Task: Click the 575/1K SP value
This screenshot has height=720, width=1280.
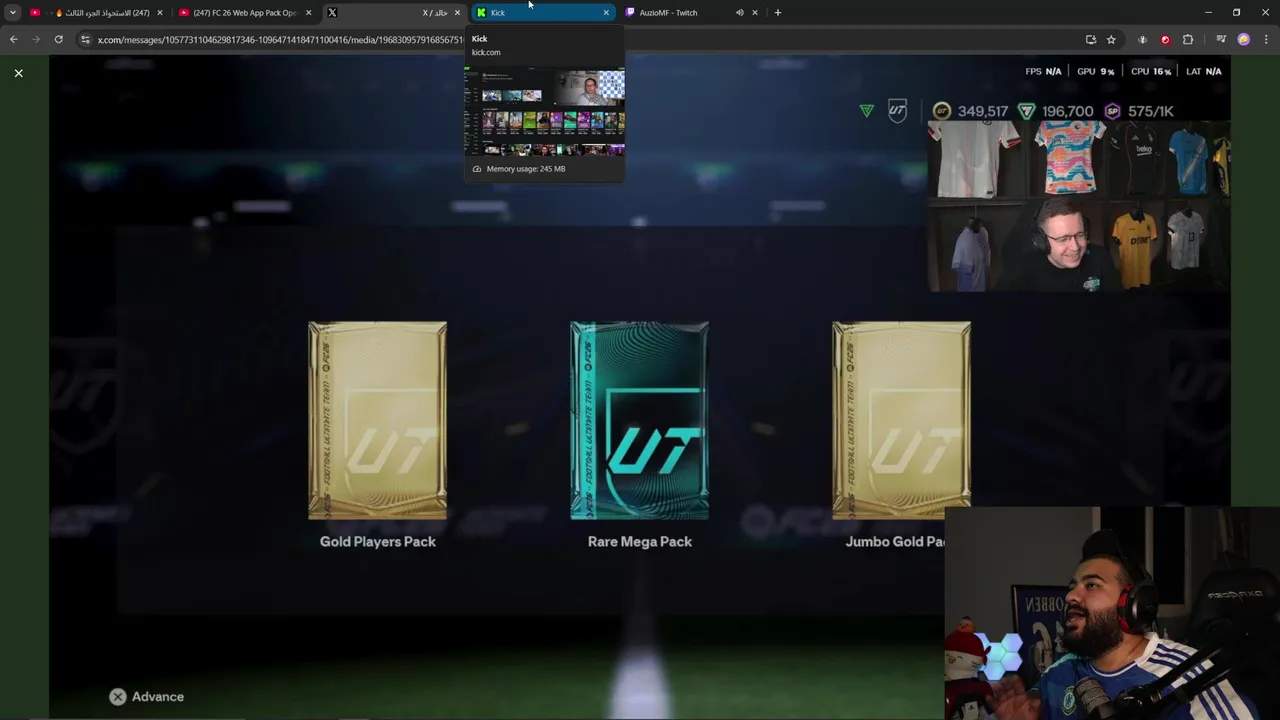Action: tap(1150, 111)
